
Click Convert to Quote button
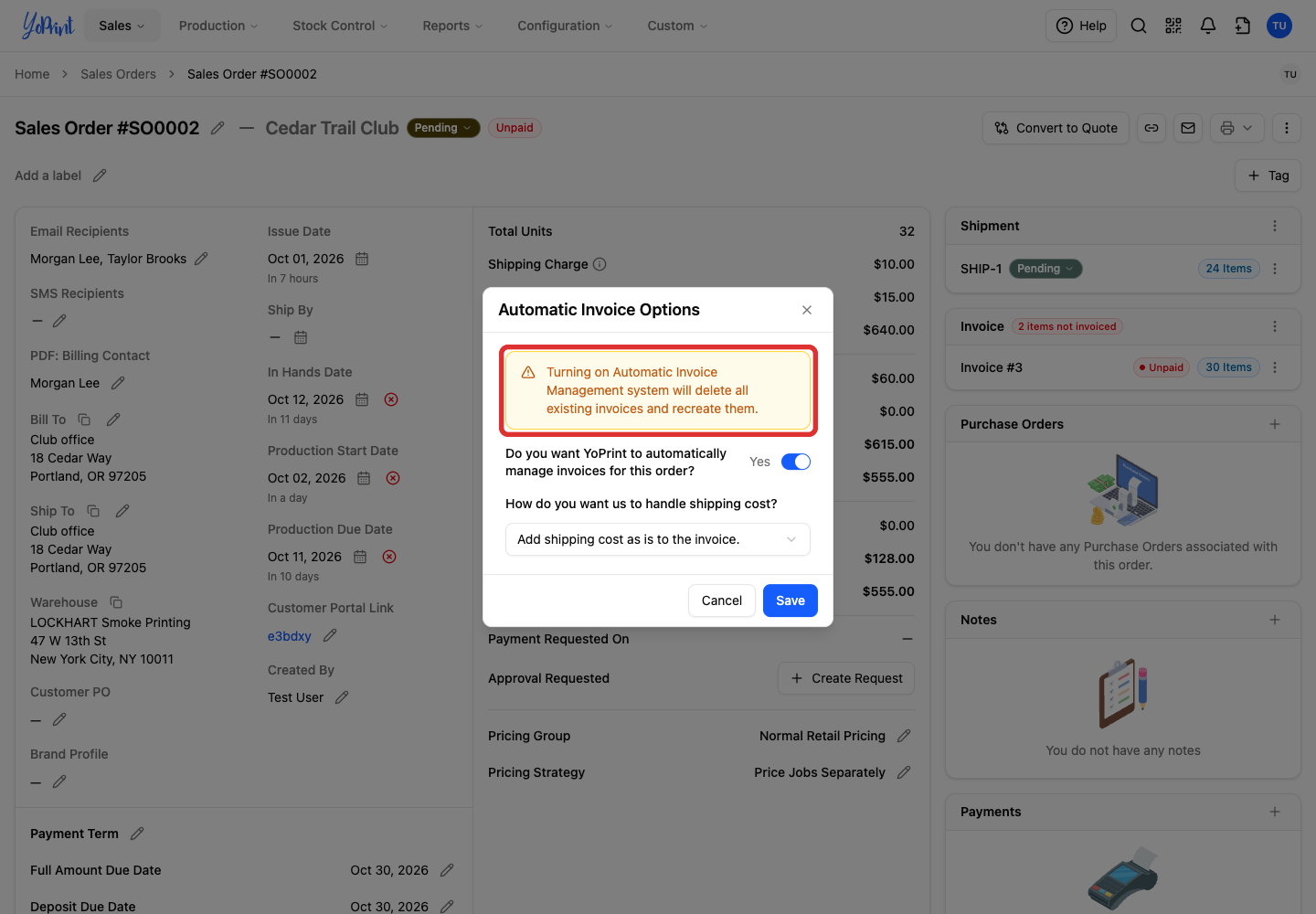click(x=1056, y=128)
